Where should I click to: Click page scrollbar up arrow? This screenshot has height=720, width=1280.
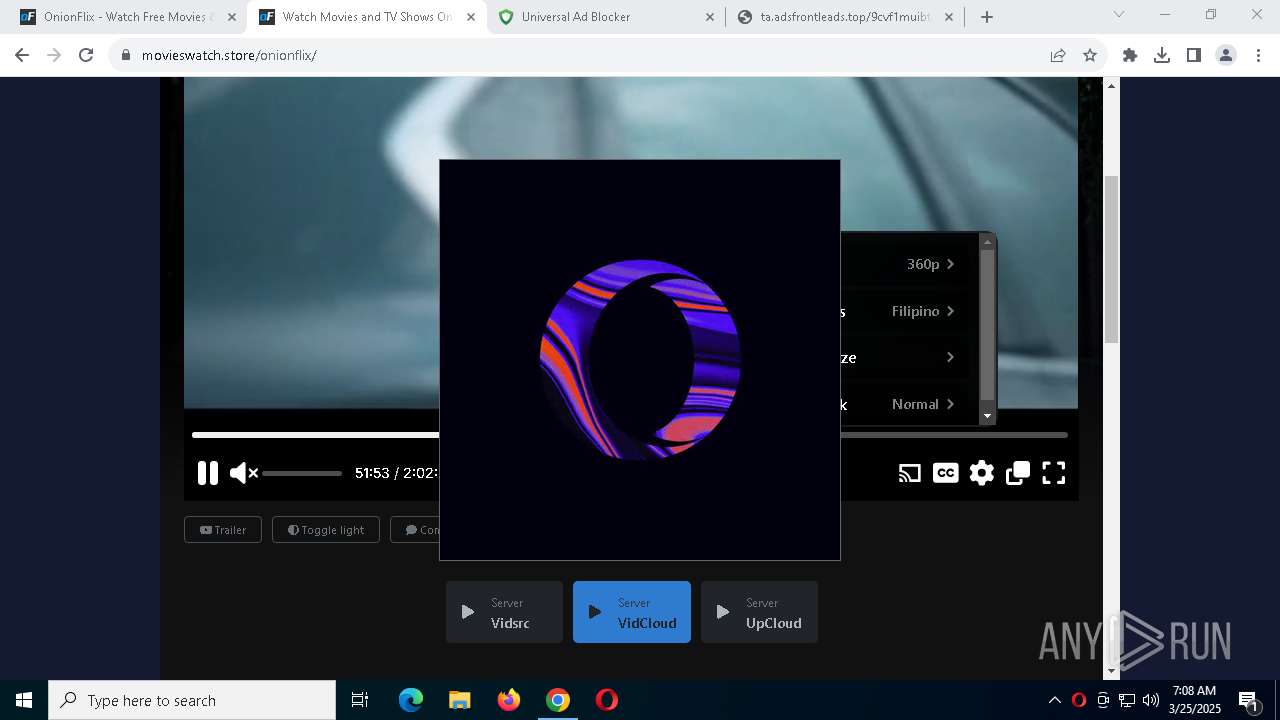pos(1111,86)
